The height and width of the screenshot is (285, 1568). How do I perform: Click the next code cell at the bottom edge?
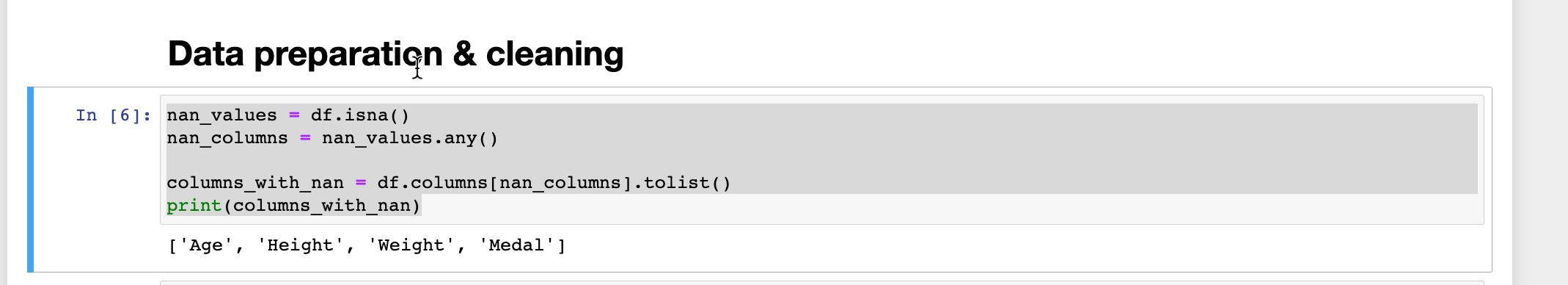pyautogui.click(x=821, y=282)
